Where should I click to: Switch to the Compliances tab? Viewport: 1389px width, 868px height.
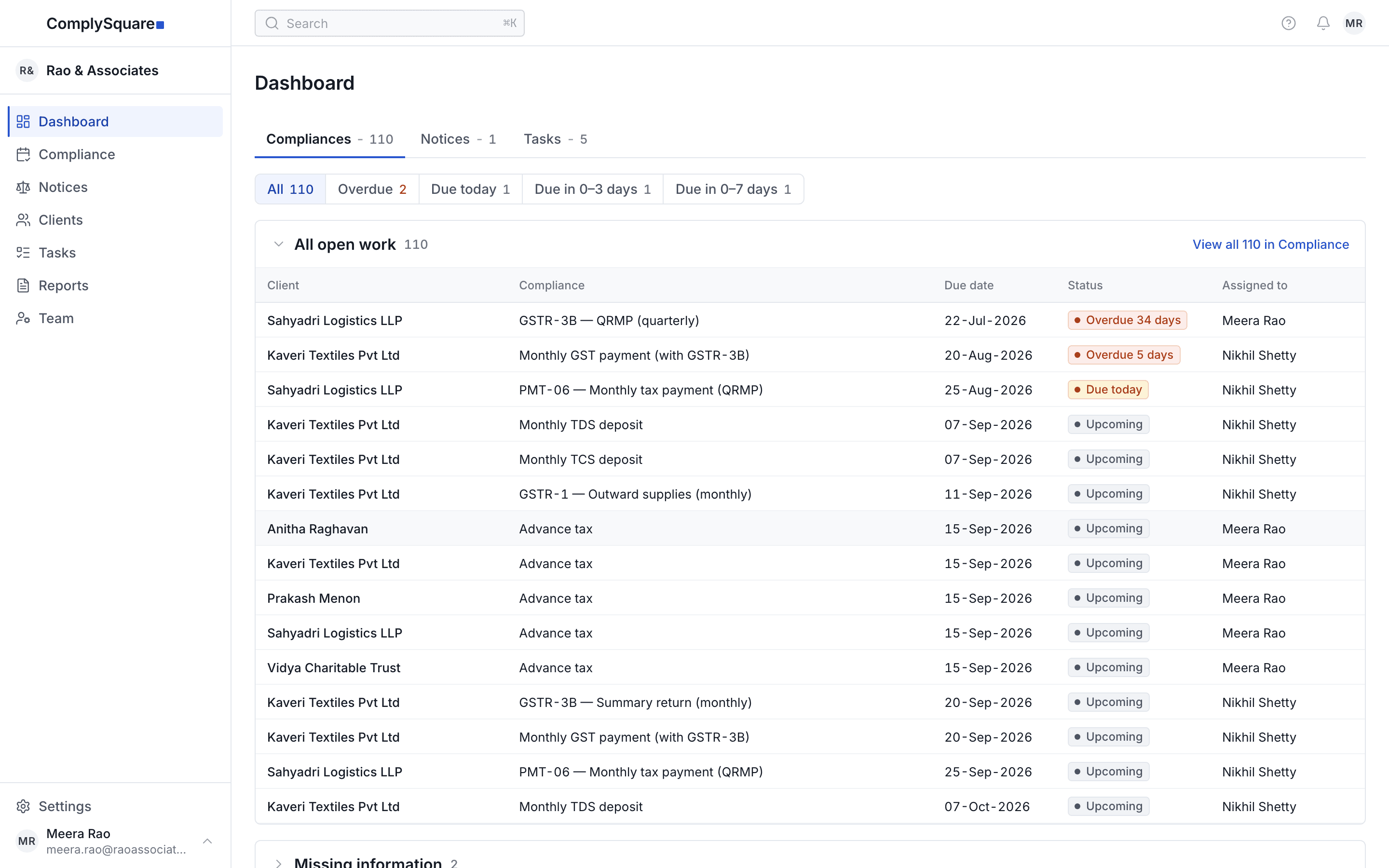coord(329,139)
